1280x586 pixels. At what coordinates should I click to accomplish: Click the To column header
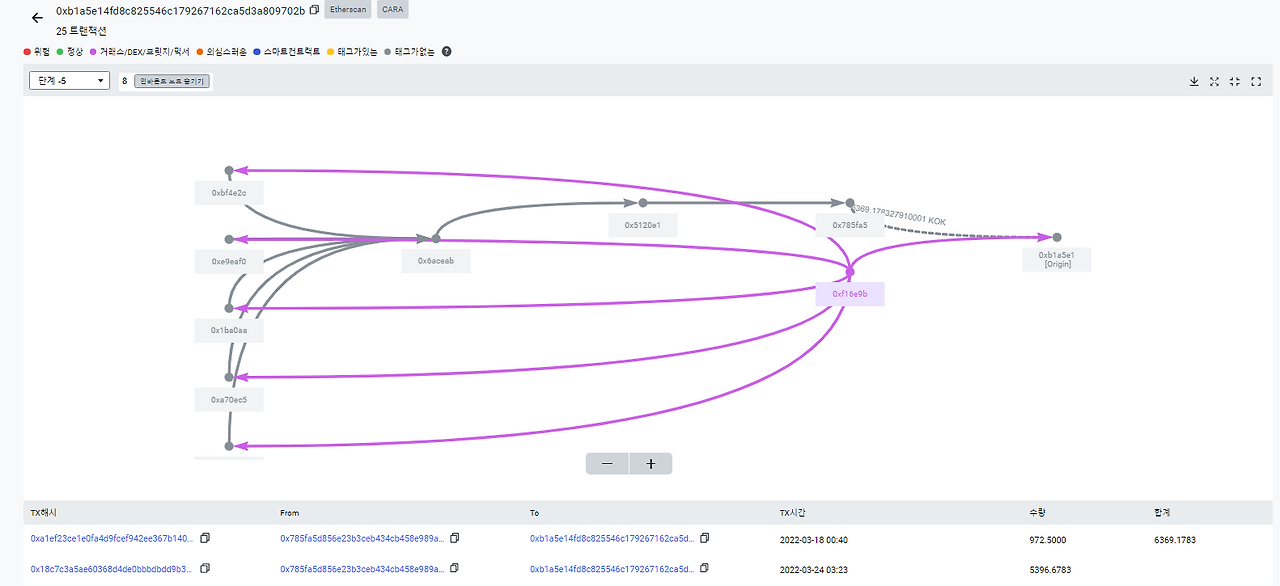[x=535, y=512]
